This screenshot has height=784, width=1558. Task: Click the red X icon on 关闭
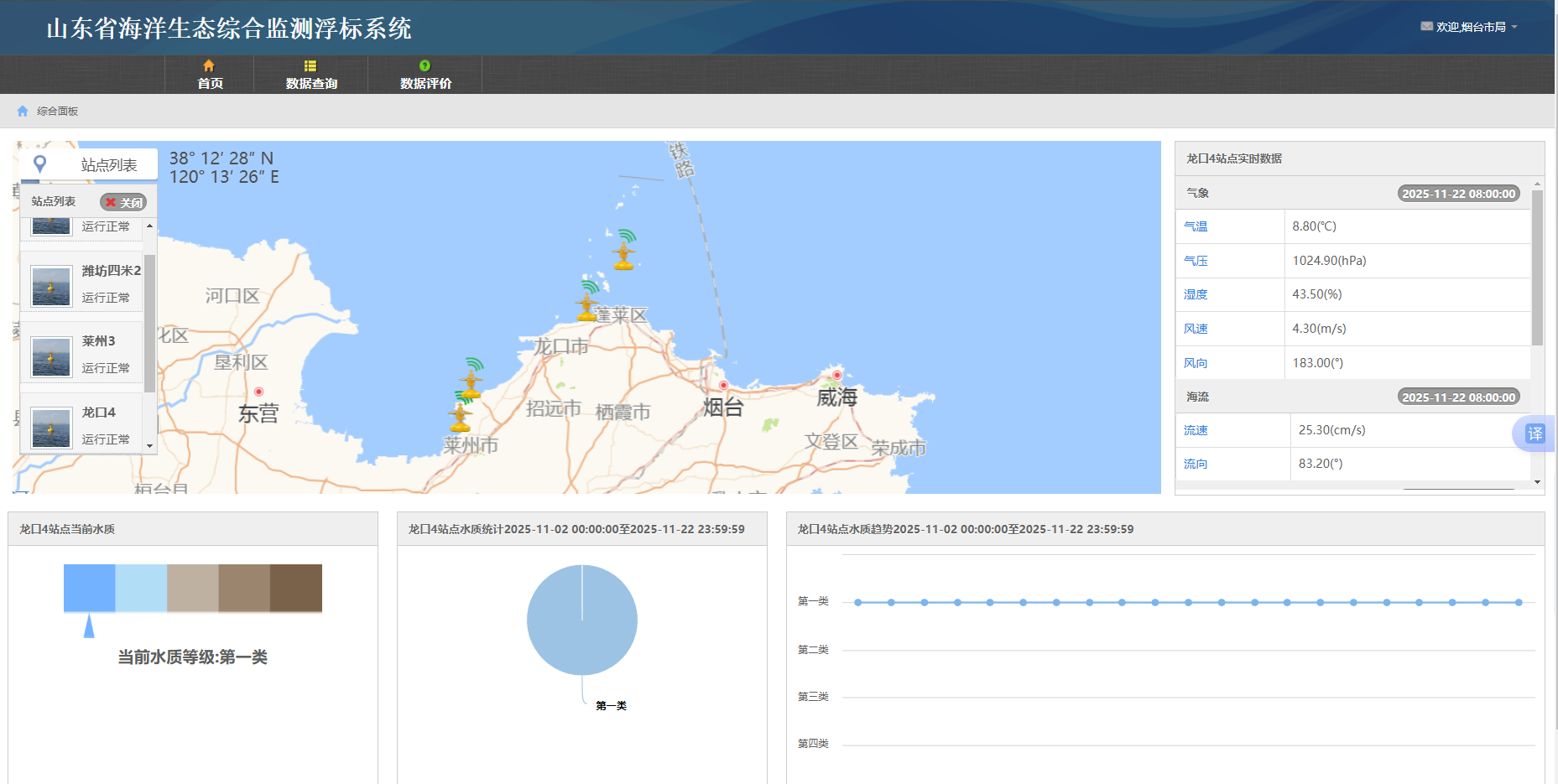coord(110,202)
